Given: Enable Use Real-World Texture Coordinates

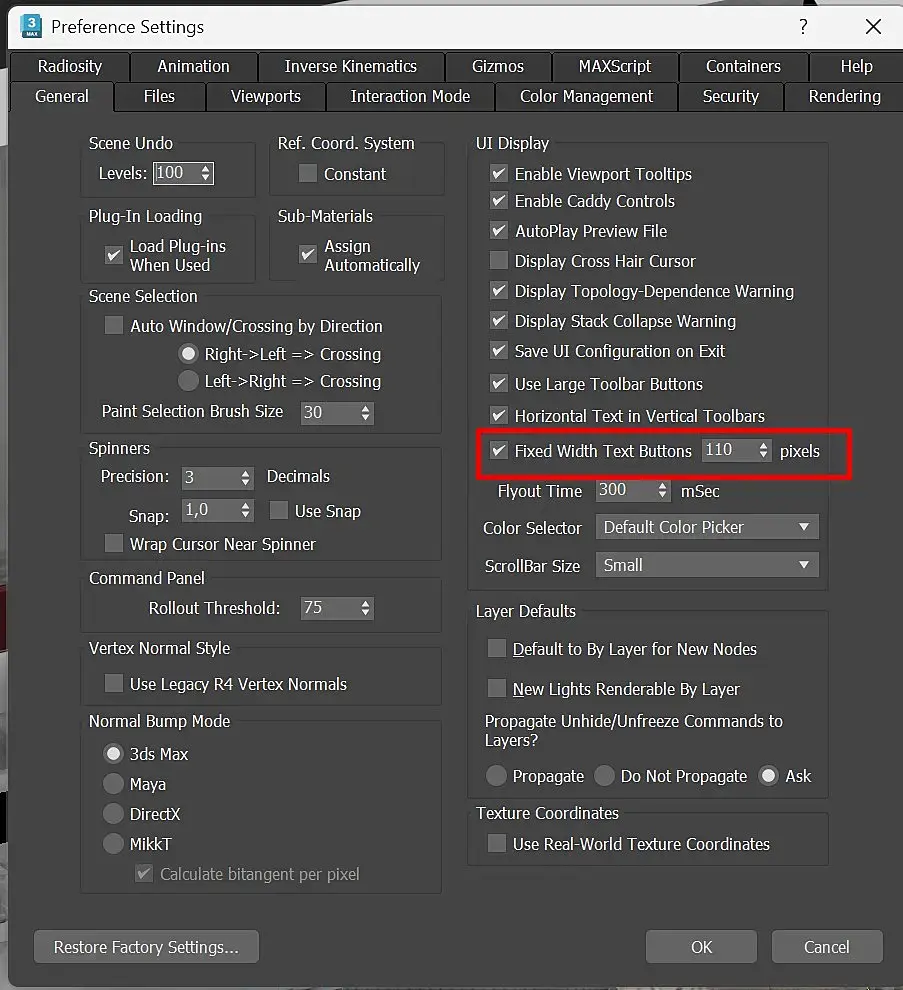Looking at the screenshot, I should tap(497, 844).
